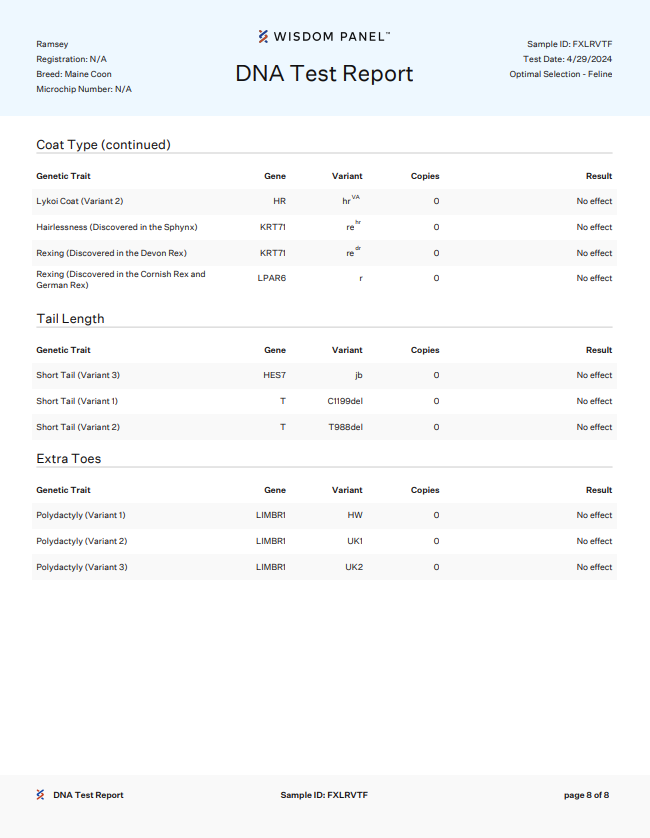The image size is (650, 838).
Task: Click 'Genetic Trait' header in Coat Type table
Action: click(64, 176)
